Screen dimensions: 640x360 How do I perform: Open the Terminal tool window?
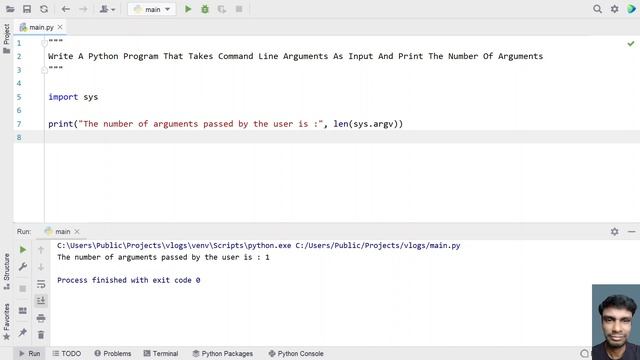(x=161, y=353)
